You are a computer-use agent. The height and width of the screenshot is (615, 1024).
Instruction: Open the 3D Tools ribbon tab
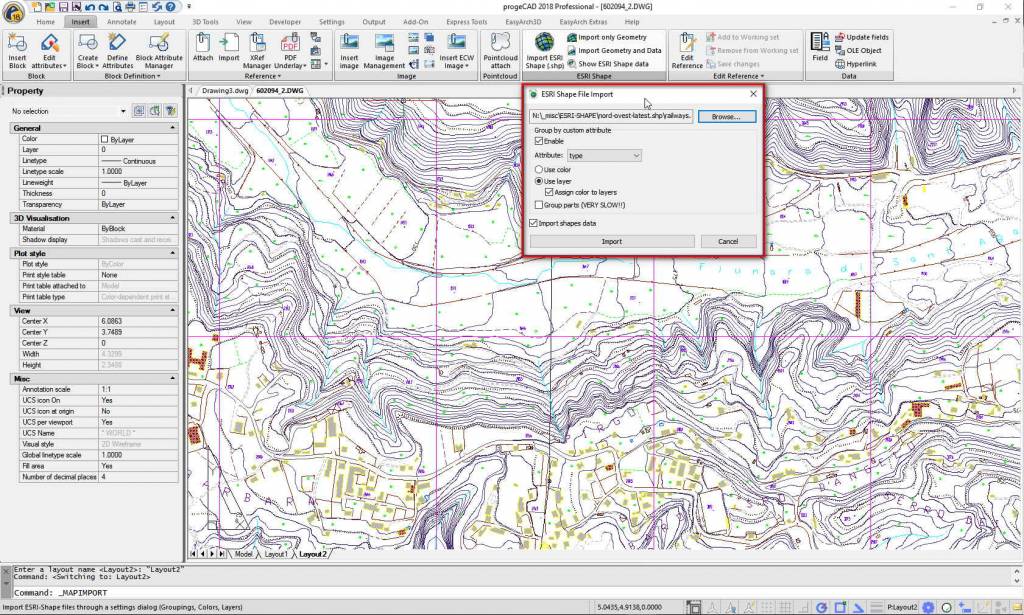[205, 22]
